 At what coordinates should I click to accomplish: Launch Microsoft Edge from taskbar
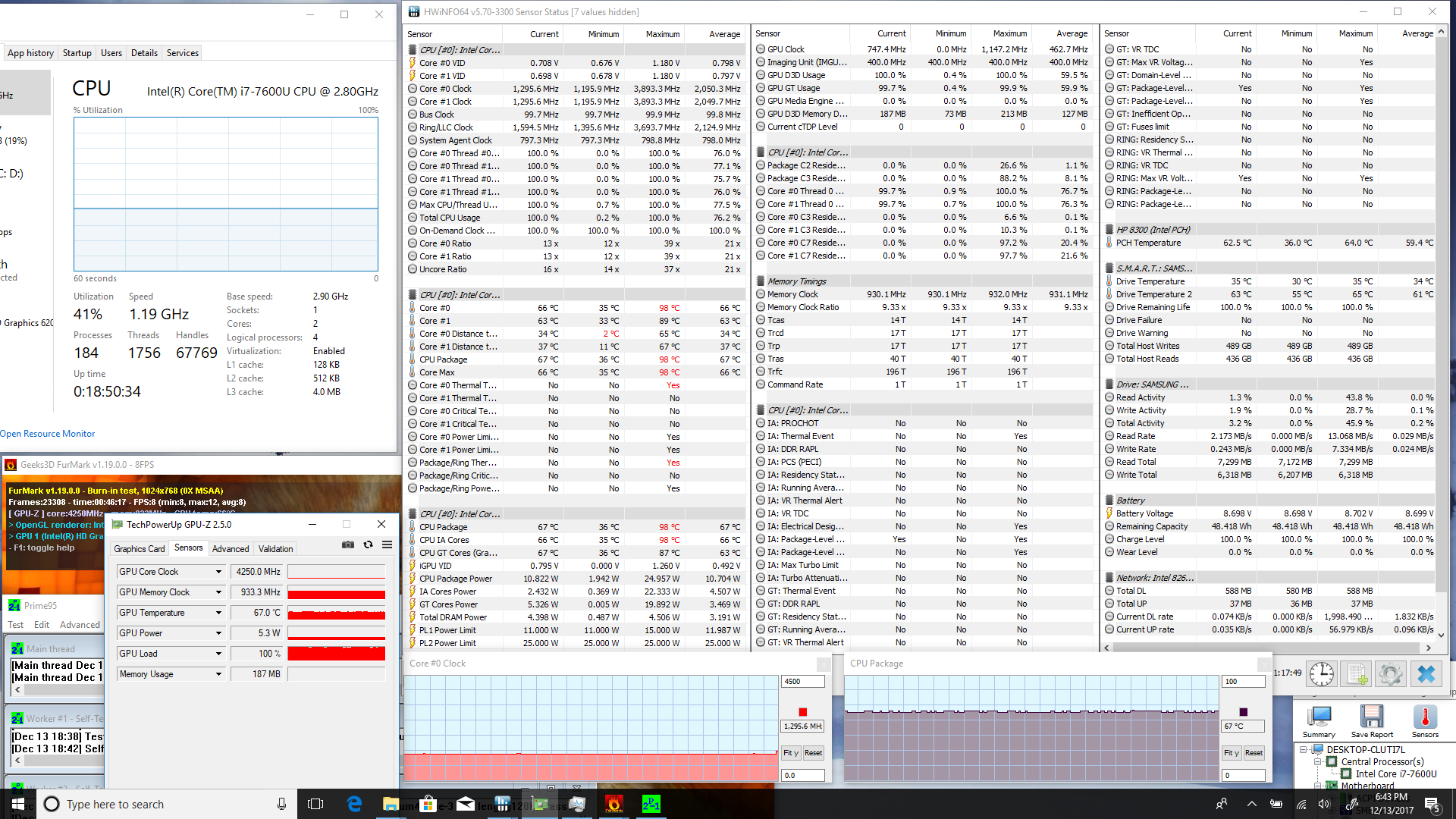[354, 804]
